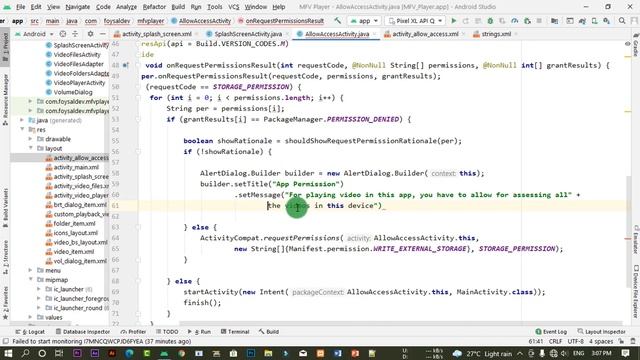This screenshot has width=640, height=360.
Task: Click Select Opened File target icon
Action: 62,34
